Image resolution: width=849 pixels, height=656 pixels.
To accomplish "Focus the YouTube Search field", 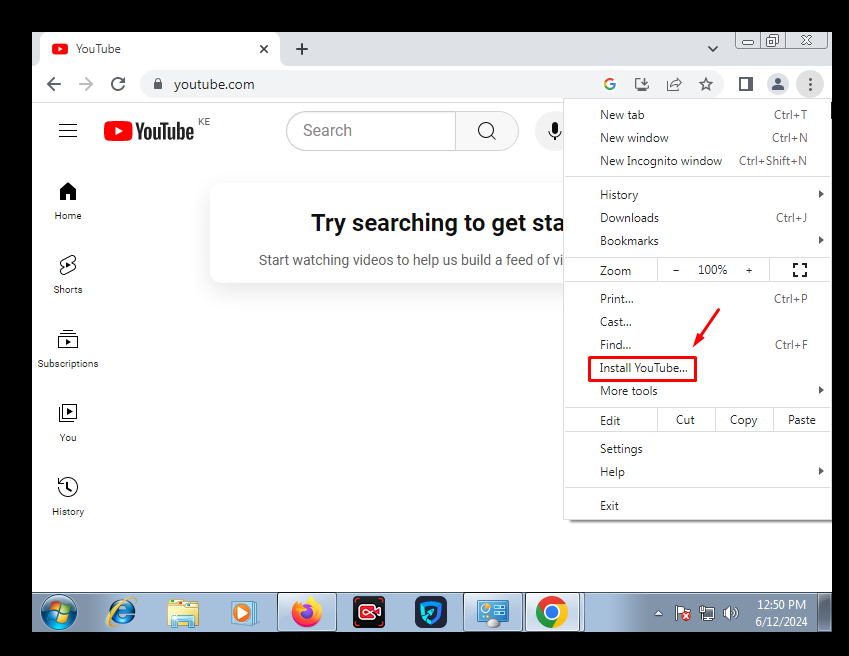I will pyautogui.click(x=371, y=131).
